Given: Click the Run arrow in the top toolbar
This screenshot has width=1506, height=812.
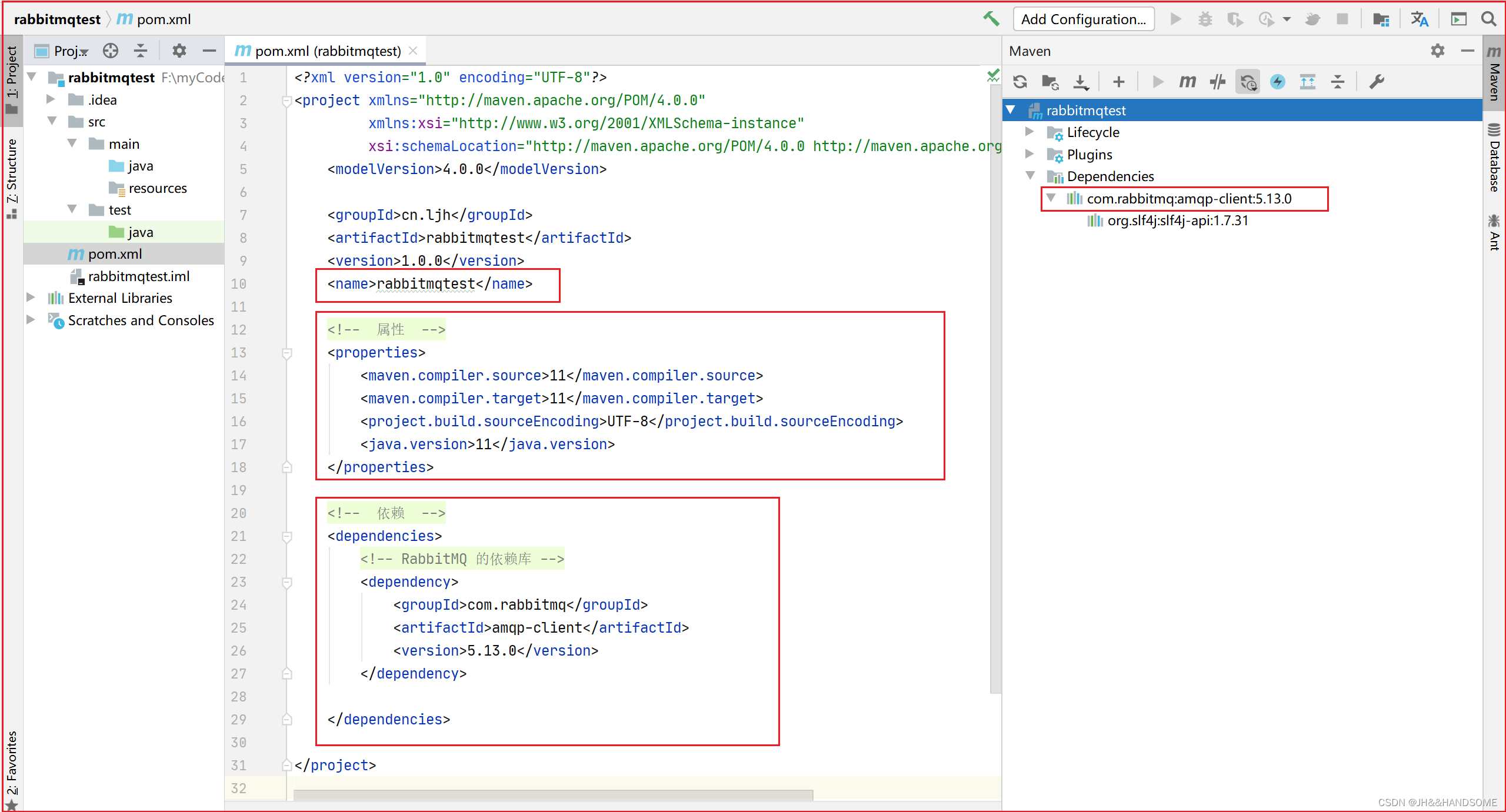Looking at the screenshot, I should 1175,19.
